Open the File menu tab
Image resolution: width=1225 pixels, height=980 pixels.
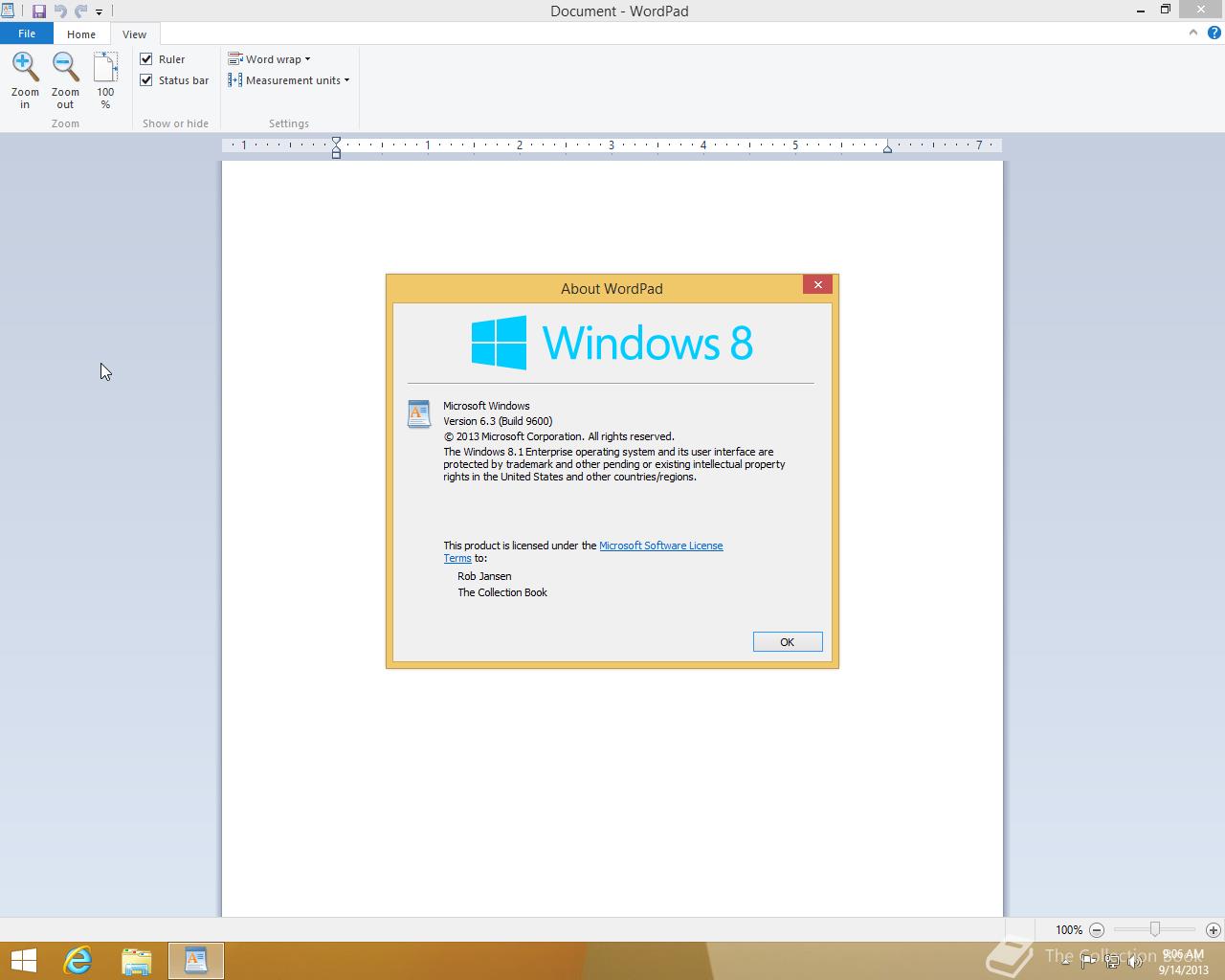click(27, 33)
